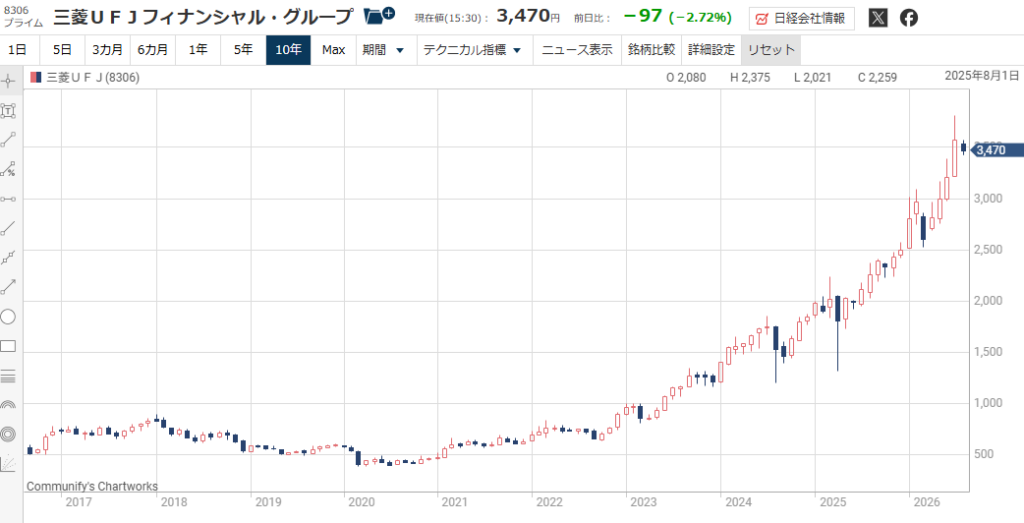
Task: Click the −97 (−2.72%) price change
Action: pyautogui.click(x=677, y=17)
